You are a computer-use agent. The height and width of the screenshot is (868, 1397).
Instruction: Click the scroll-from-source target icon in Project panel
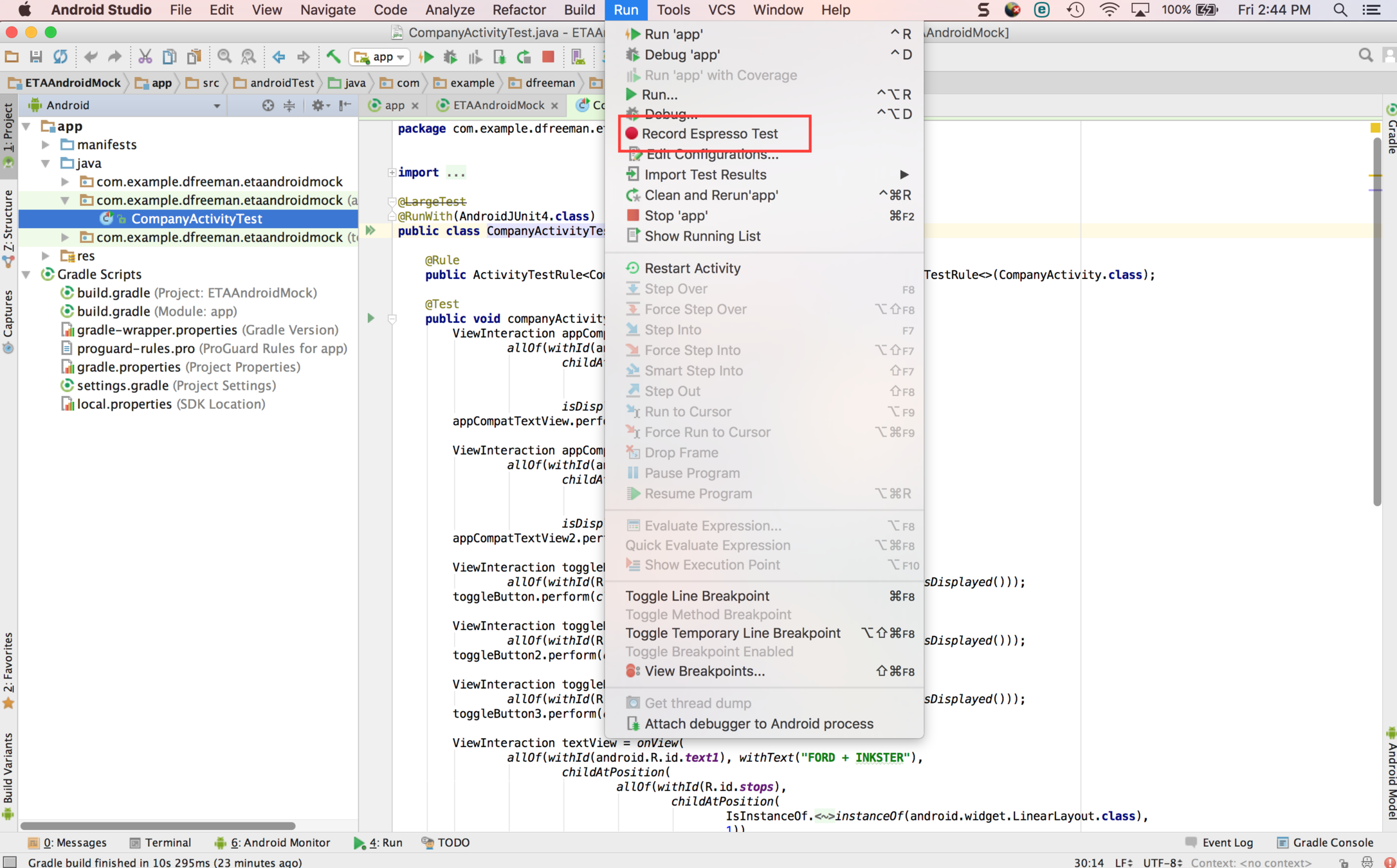coord(268,105)
